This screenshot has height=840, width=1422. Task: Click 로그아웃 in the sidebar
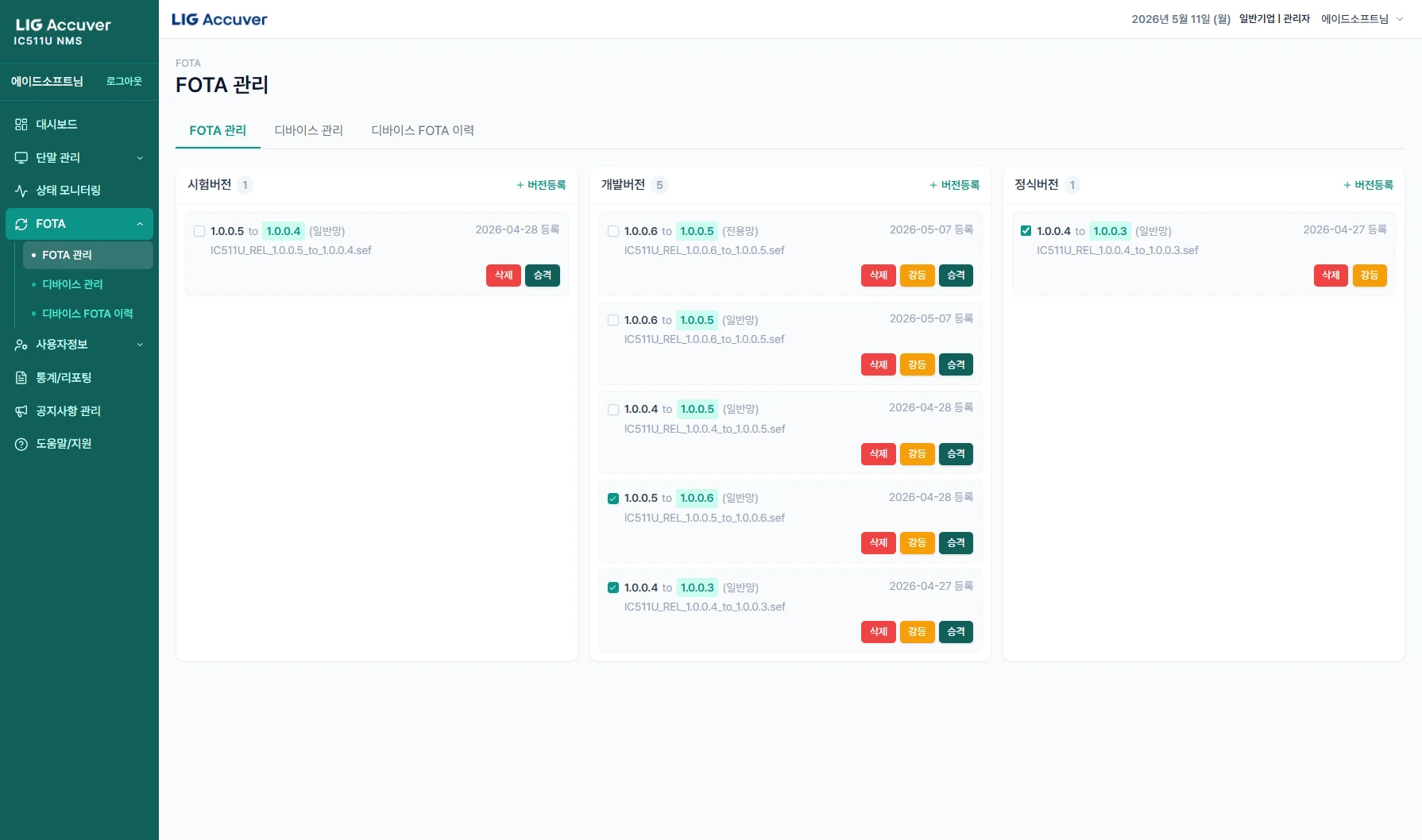click(124, 81)
